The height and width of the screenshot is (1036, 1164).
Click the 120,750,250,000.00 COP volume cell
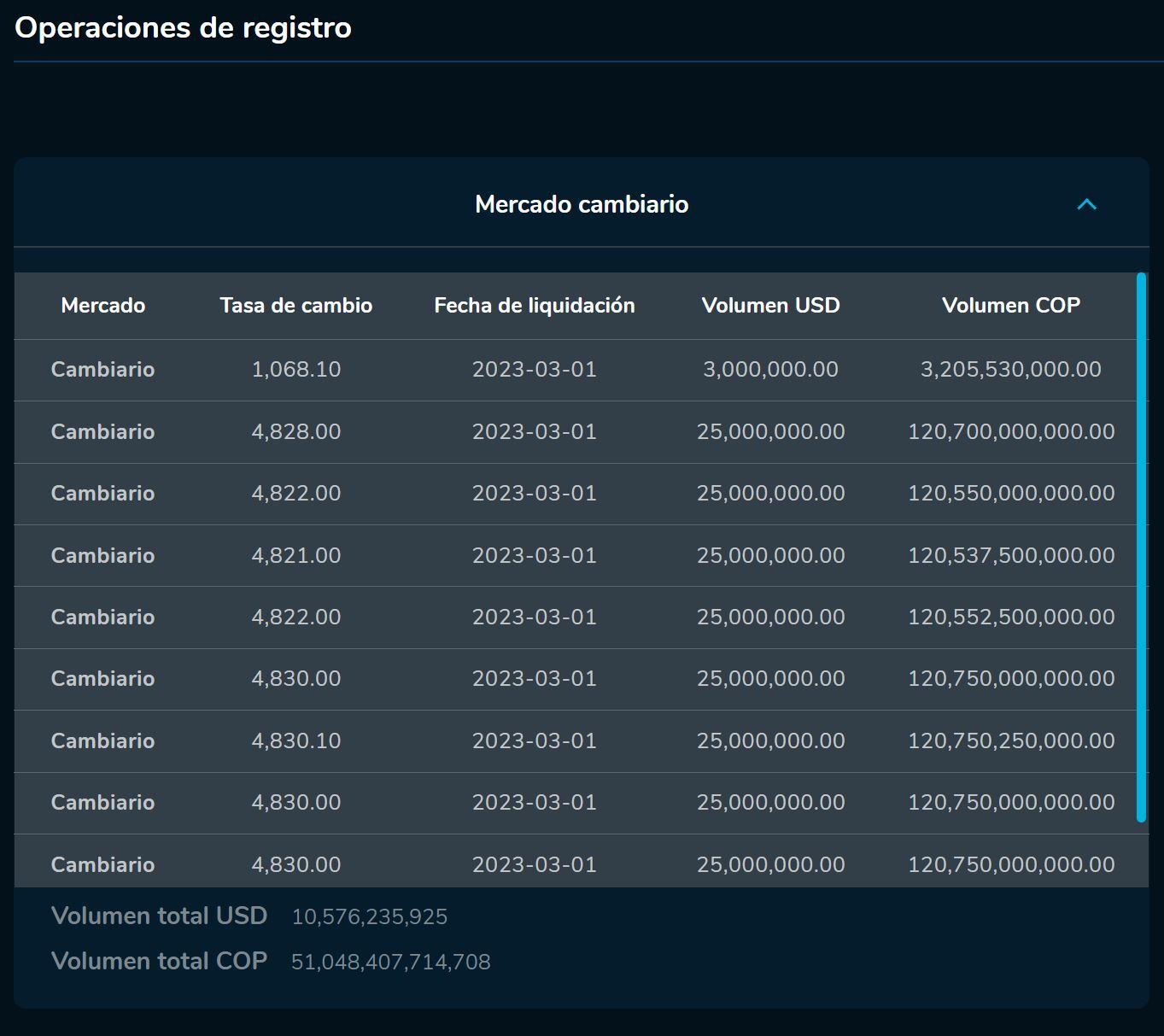point(1010,741)
